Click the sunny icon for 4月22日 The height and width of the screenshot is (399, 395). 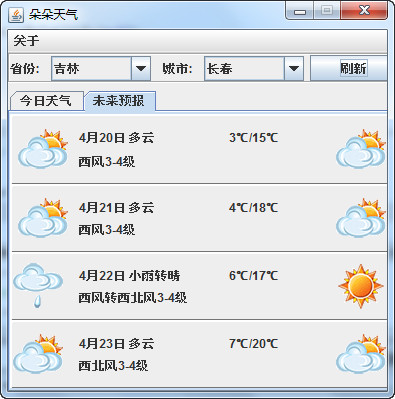tap(361, 286)
